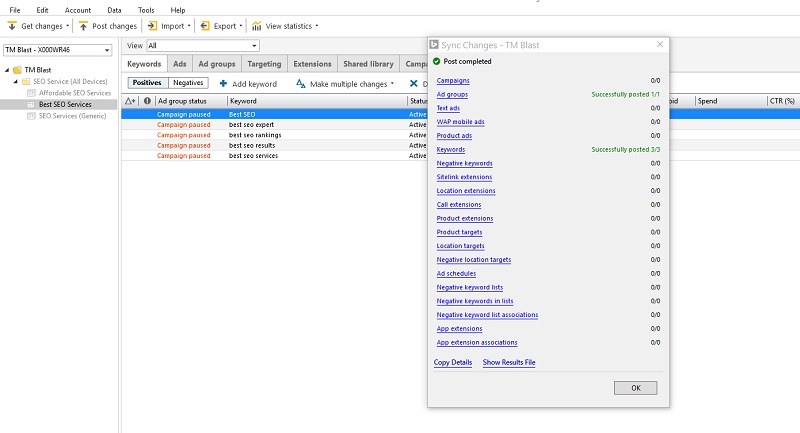This screenshot has width=800, height=433.
Task: Sort by the Spend column header
Action: [x=731, y=101]
